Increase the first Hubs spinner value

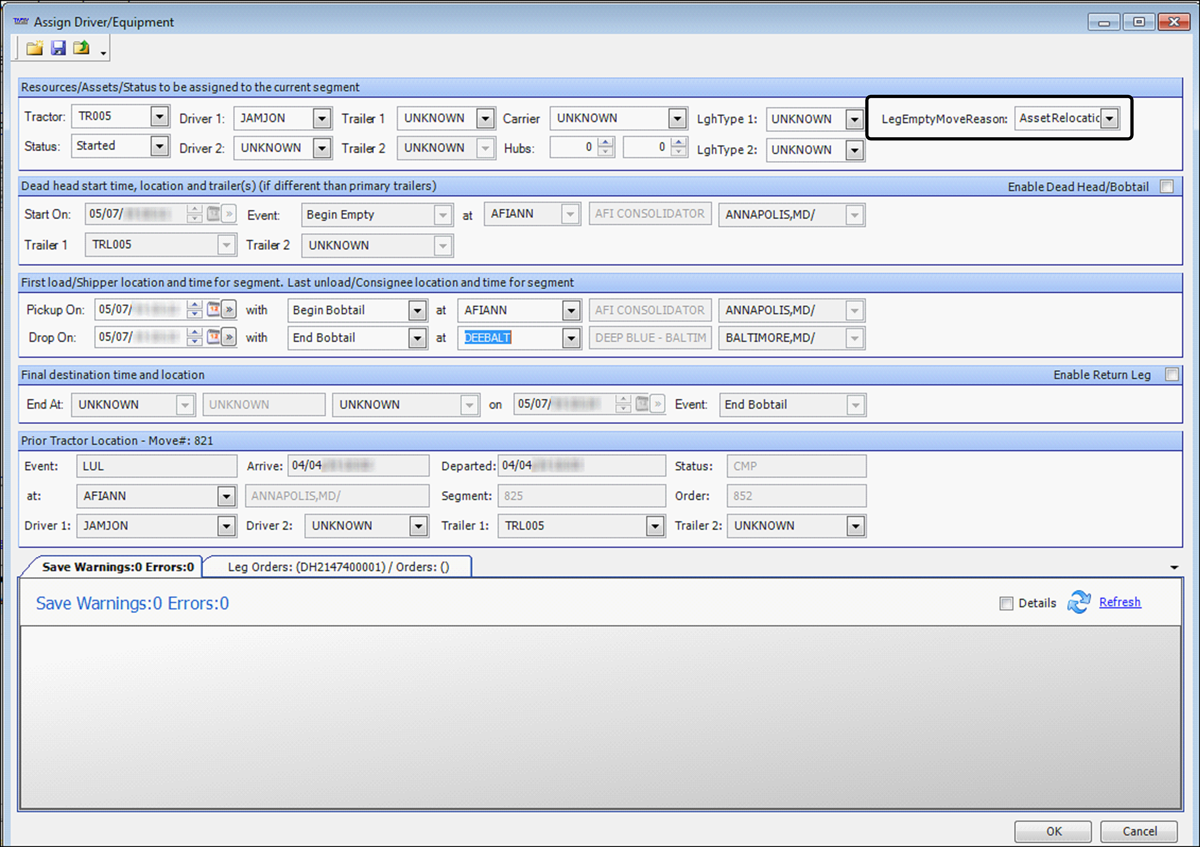tap(606, 143)
